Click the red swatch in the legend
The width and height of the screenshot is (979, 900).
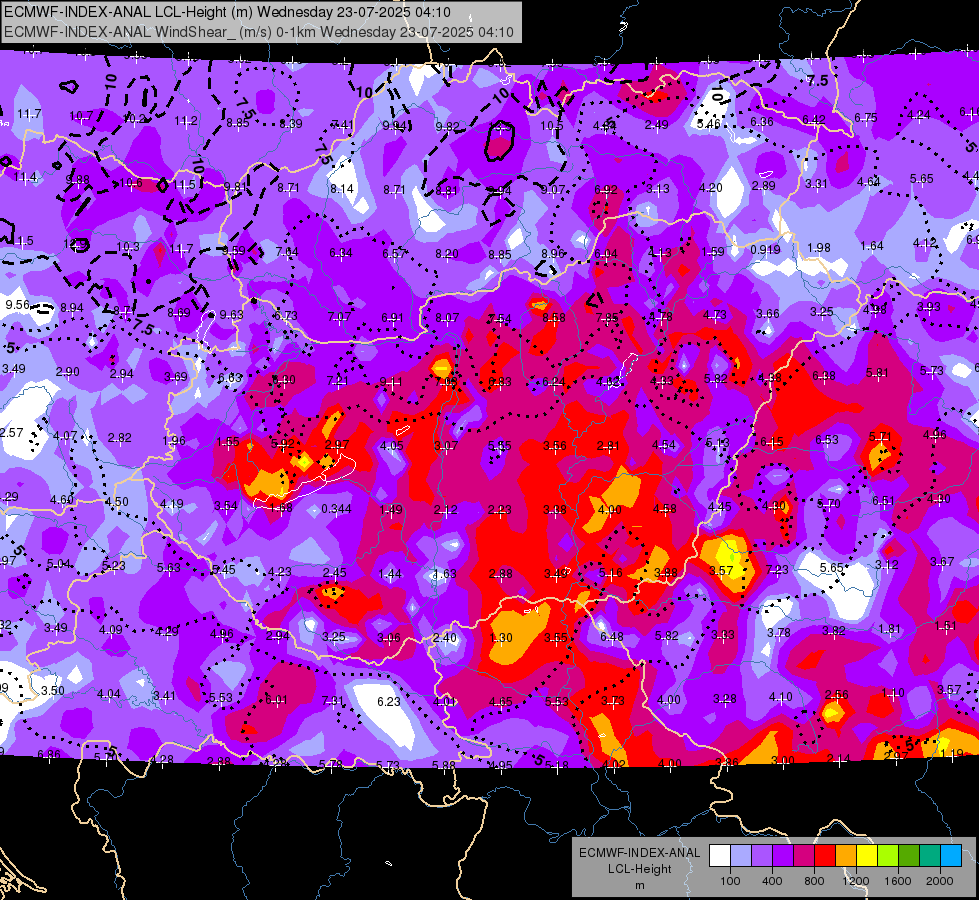tap(825, 856)
